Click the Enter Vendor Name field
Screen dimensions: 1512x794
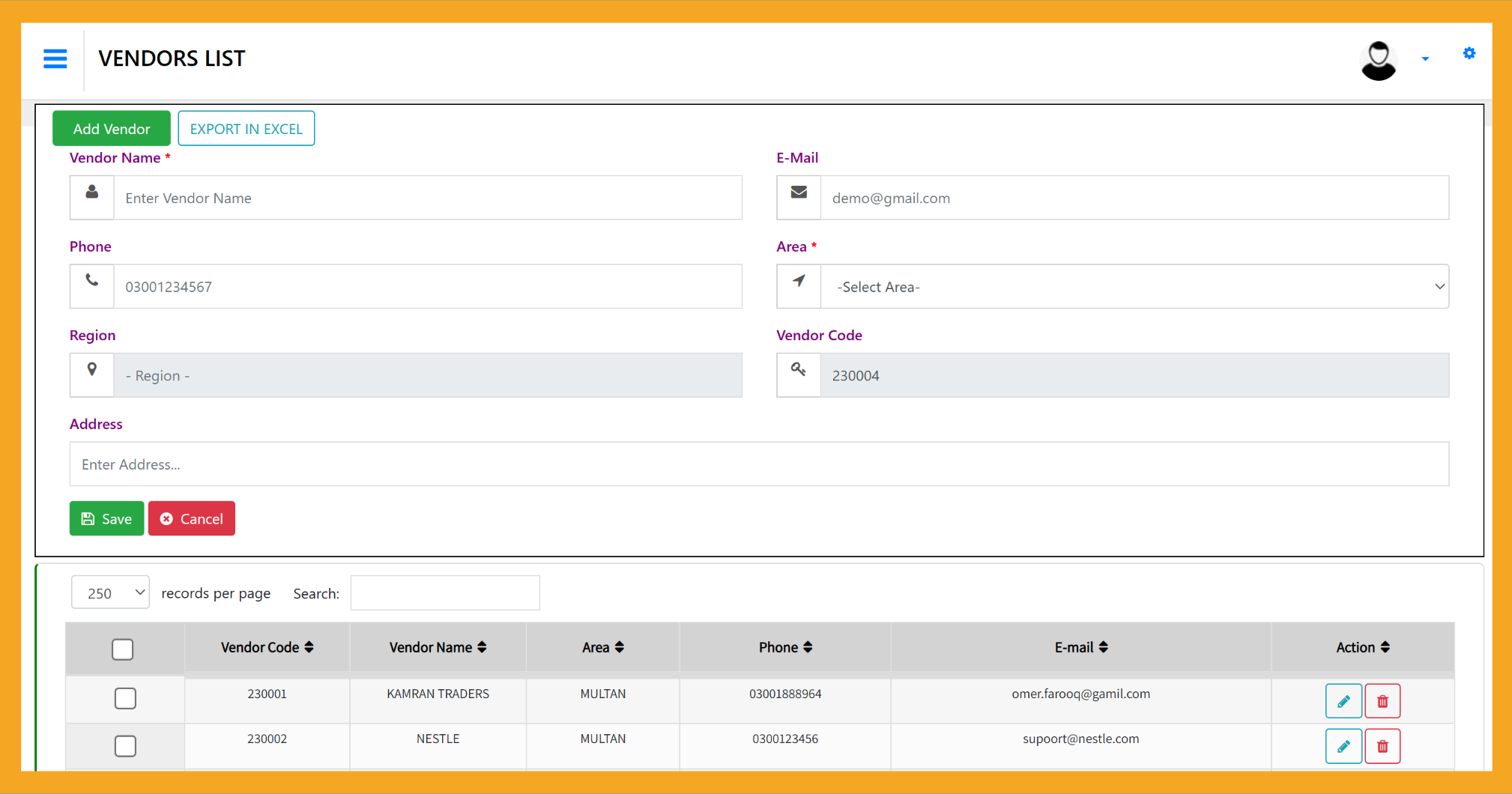click(x=427, y=198)
